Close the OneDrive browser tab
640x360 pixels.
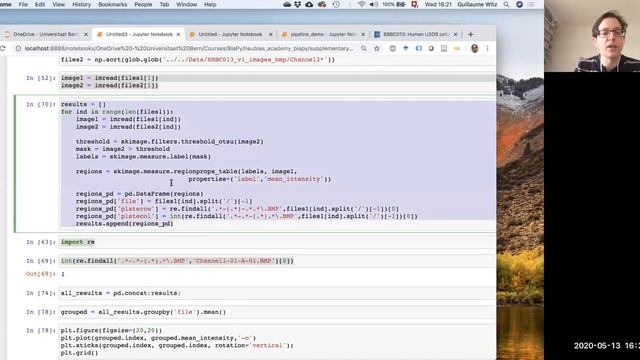click(x=86, y=35)
